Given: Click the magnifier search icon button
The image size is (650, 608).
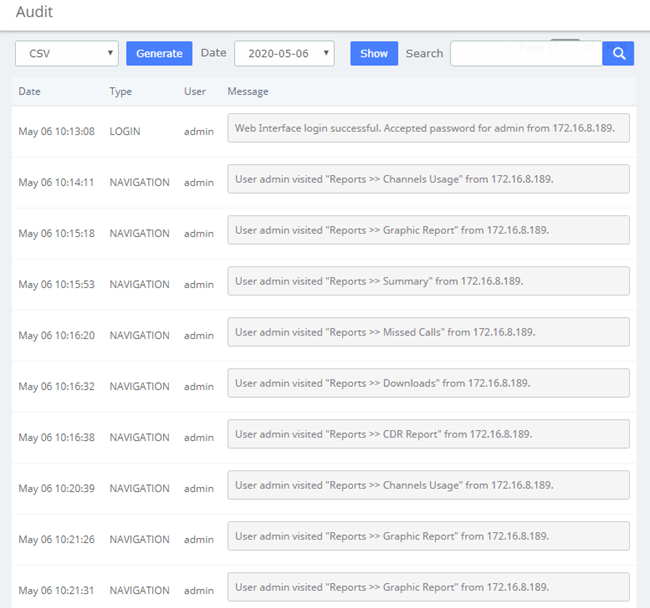Looking at the screenshot, I should pyautogui.click(x=618, y=53).
